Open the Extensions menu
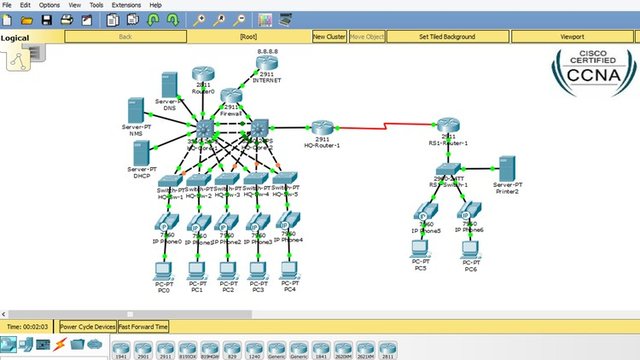 coord(126,5)
